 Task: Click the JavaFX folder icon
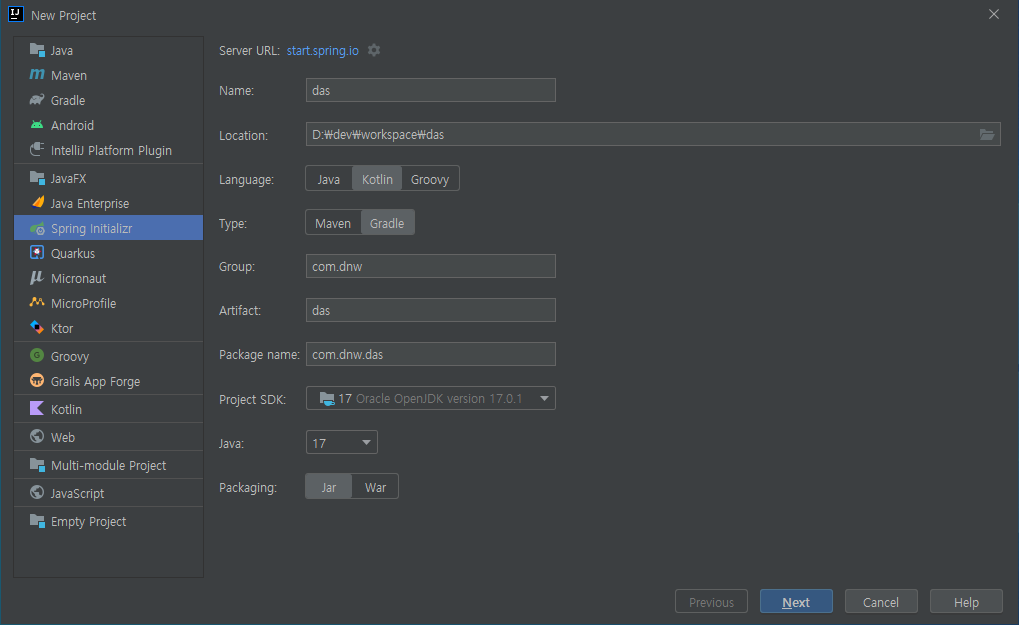pyautogui.click(x=37, y=177)
